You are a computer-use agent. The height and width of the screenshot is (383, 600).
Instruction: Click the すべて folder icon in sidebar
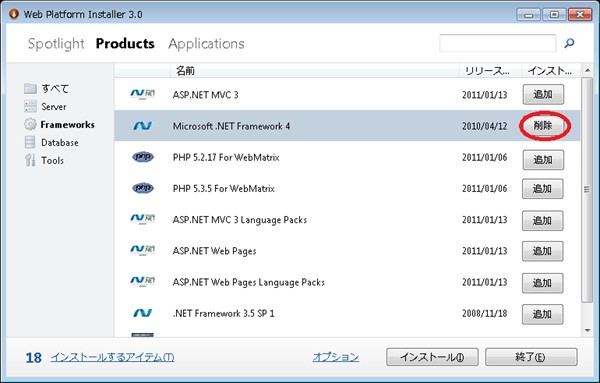[30, 88]
